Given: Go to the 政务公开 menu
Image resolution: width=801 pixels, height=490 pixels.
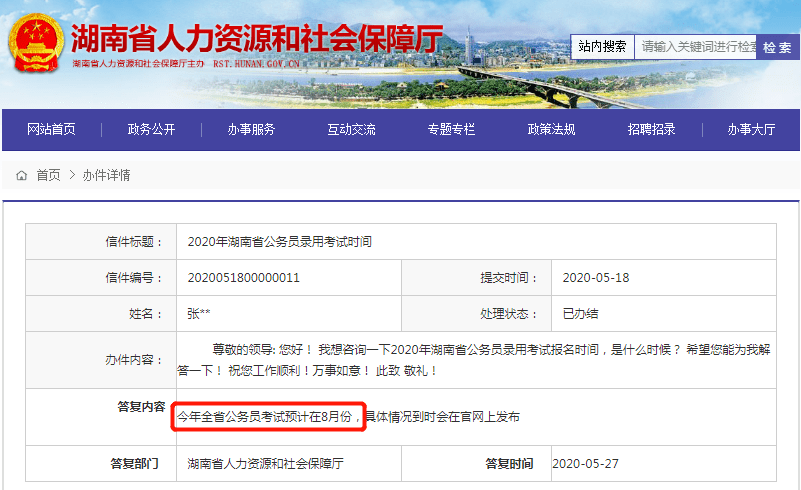Looking at the screenshot, I should tap(151, 129).
